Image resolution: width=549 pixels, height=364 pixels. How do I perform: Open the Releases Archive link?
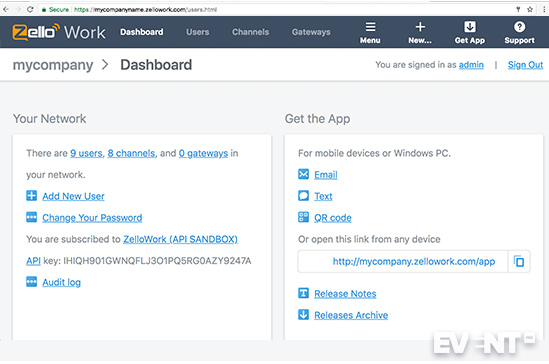351,315
